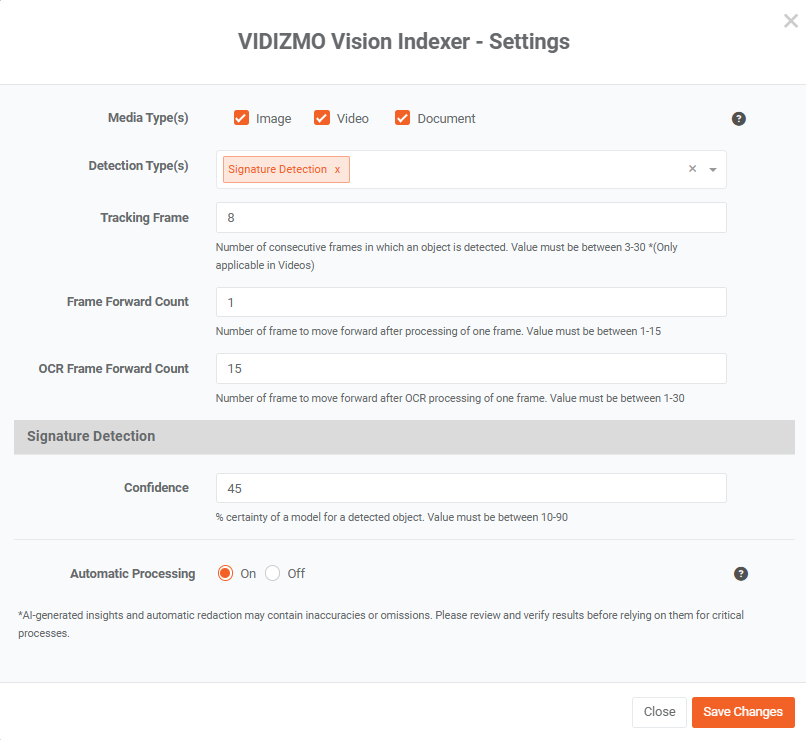Click the help icon beside Media Type(s)
The height and width of the screenshot is (740, 806).
[x=739, y=119]
